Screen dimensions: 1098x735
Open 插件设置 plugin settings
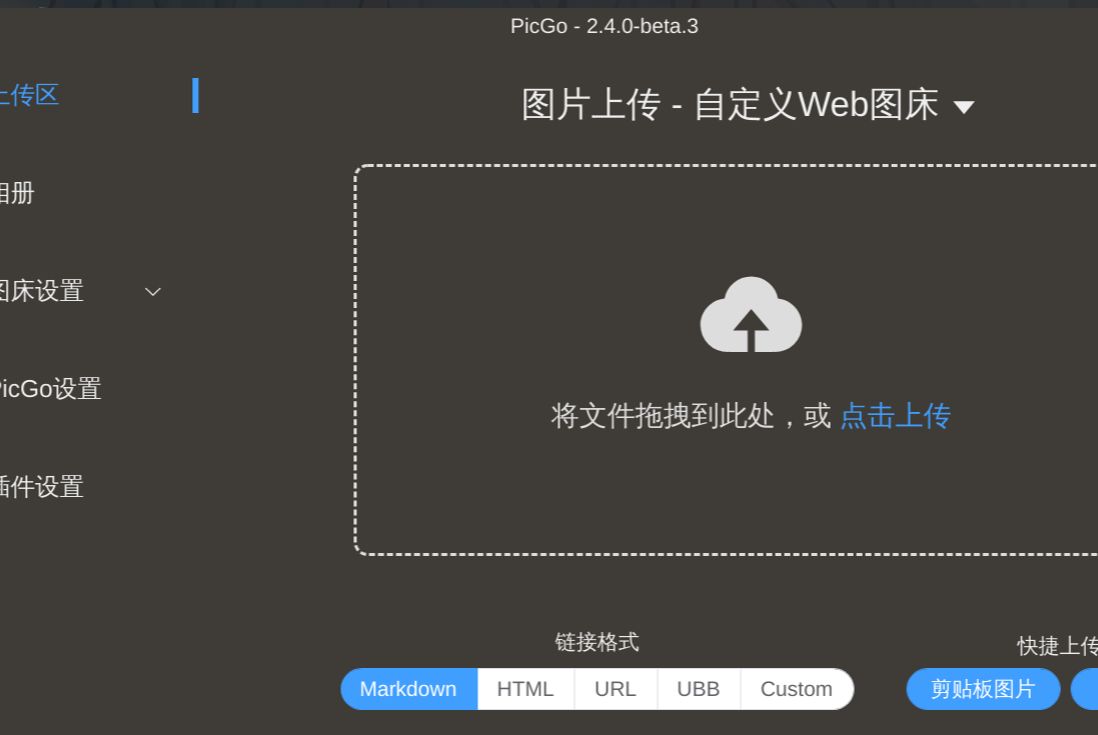click(x=42, y=487)
